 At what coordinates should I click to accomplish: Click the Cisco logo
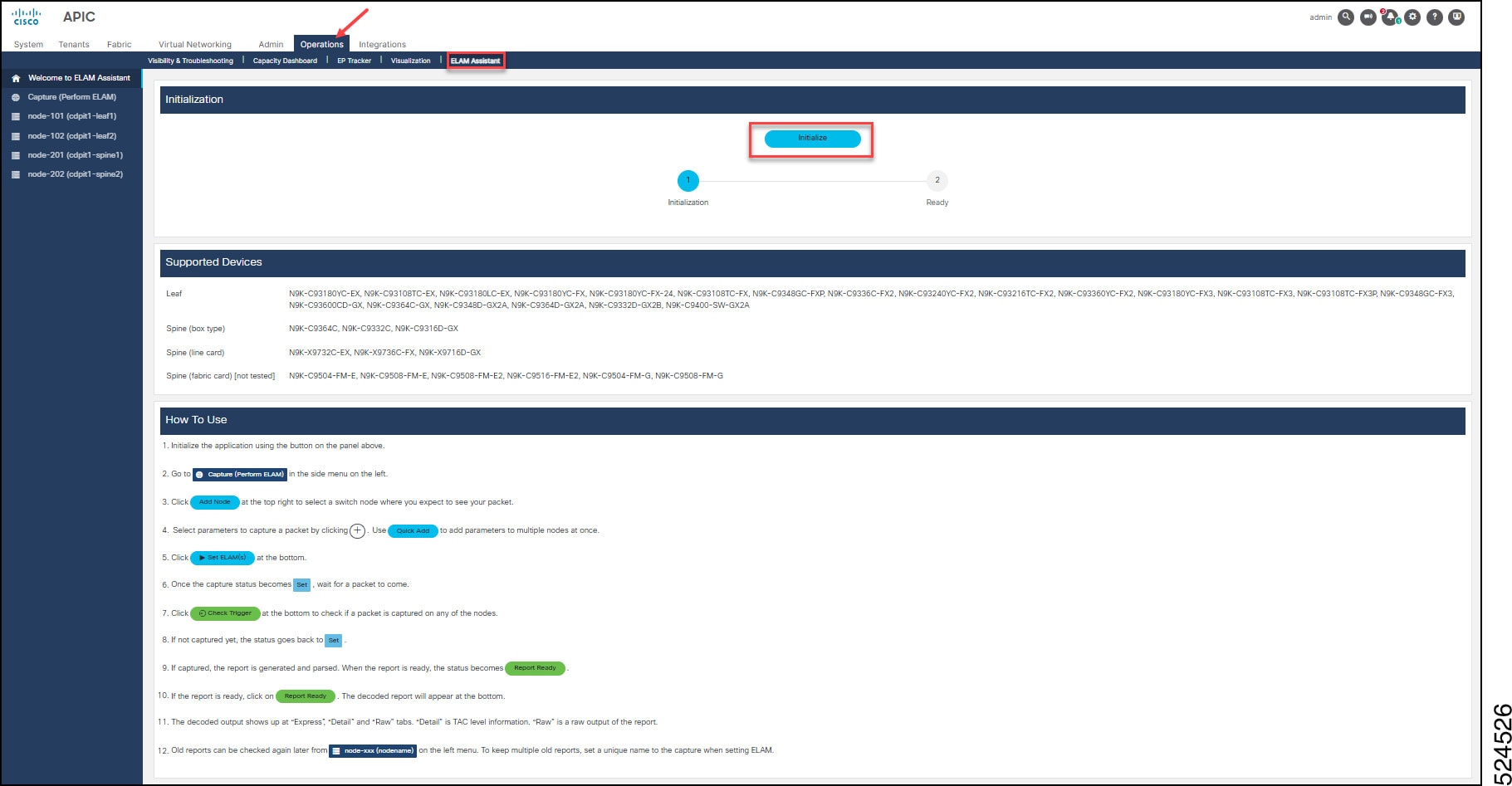coord(26,15)
